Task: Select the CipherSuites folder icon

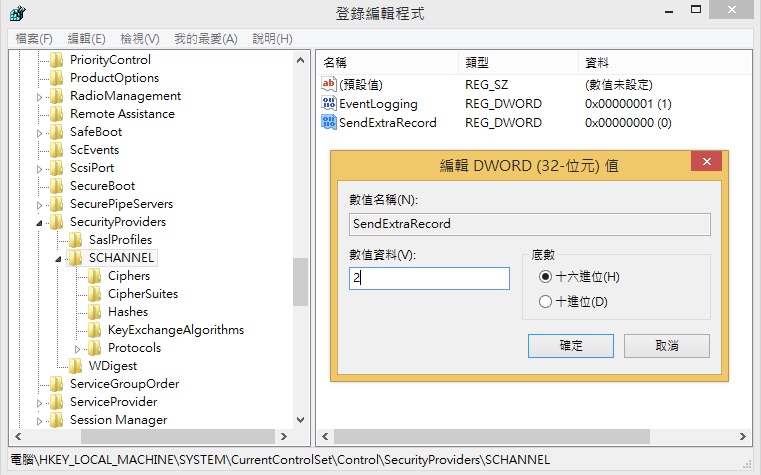Action: (95, 294)
